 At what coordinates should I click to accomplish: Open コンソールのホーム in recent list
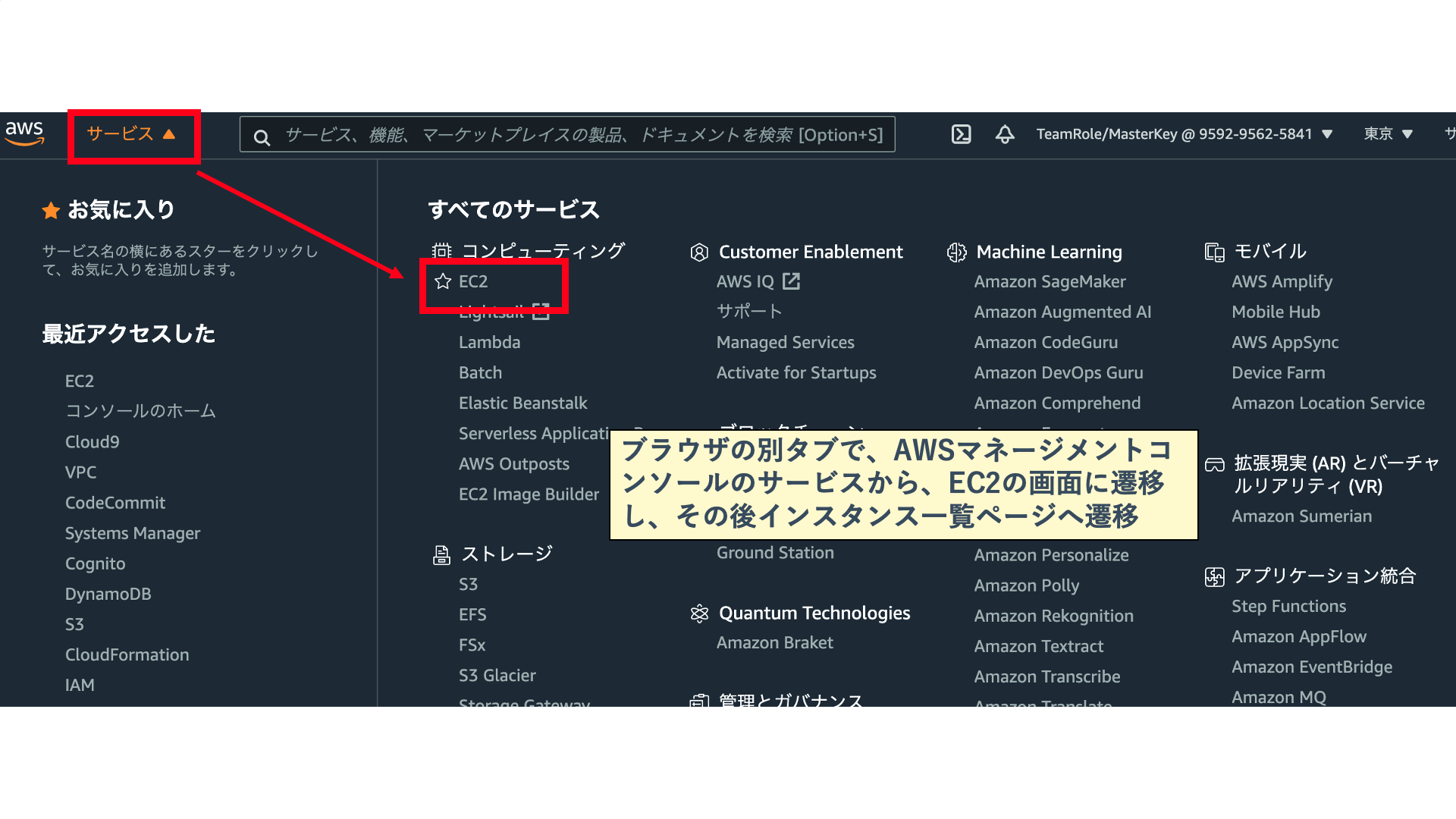click(x=140, y=411)
